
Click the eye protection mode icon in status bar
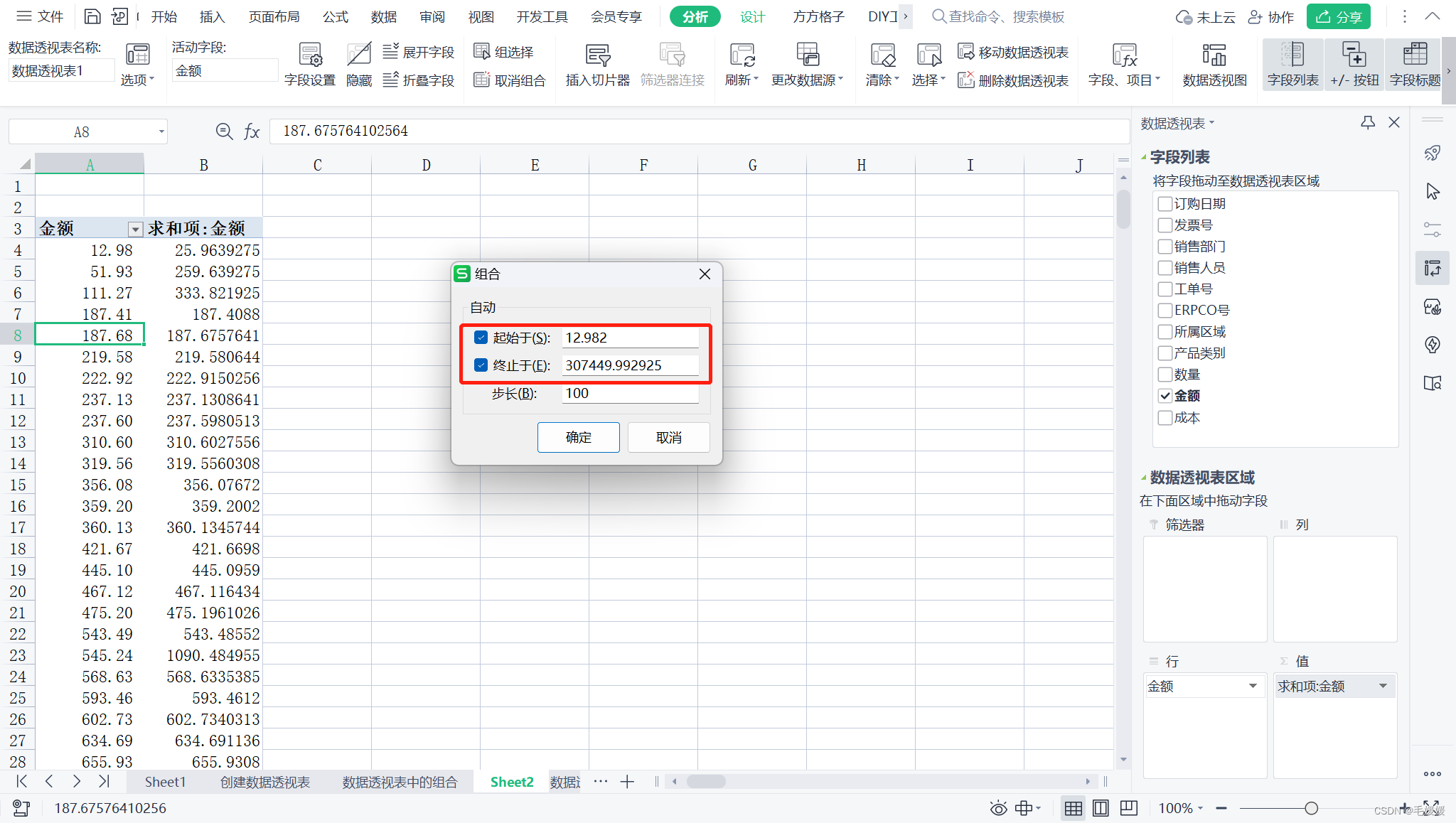pos(998,808)
